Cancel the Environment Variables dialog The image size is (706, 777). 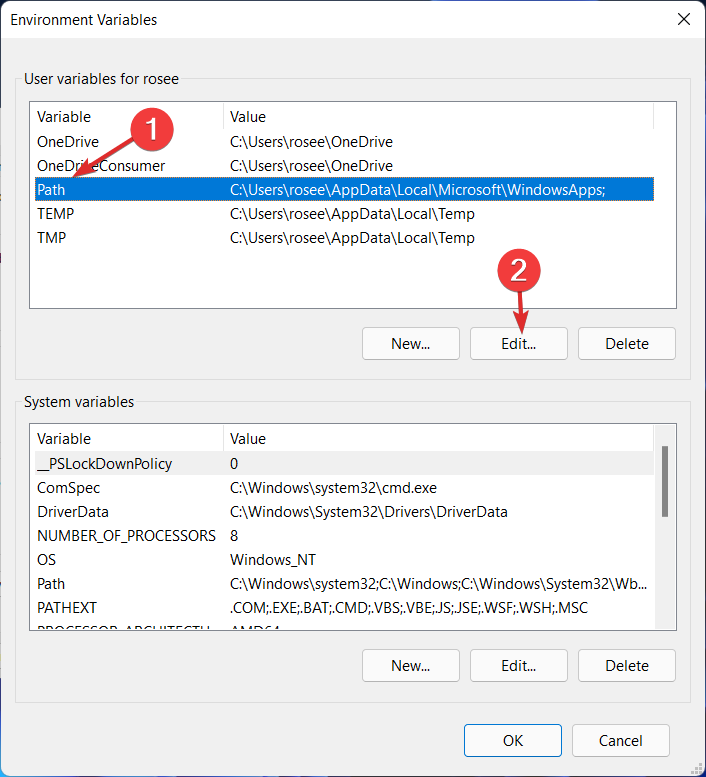[621, 740]
